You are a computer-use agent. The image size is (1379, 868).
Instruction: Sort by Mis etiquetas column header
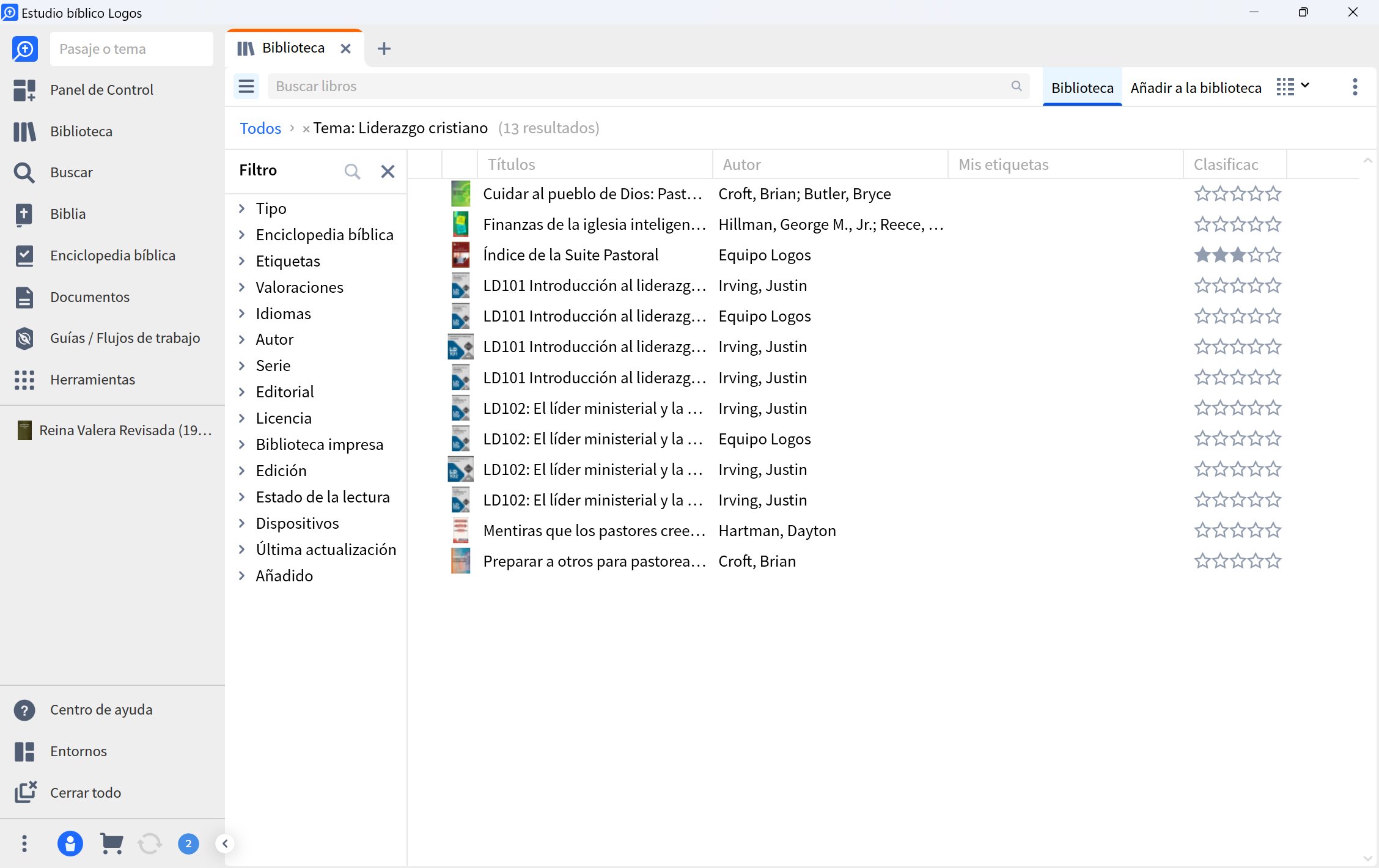coord(1065,164)
